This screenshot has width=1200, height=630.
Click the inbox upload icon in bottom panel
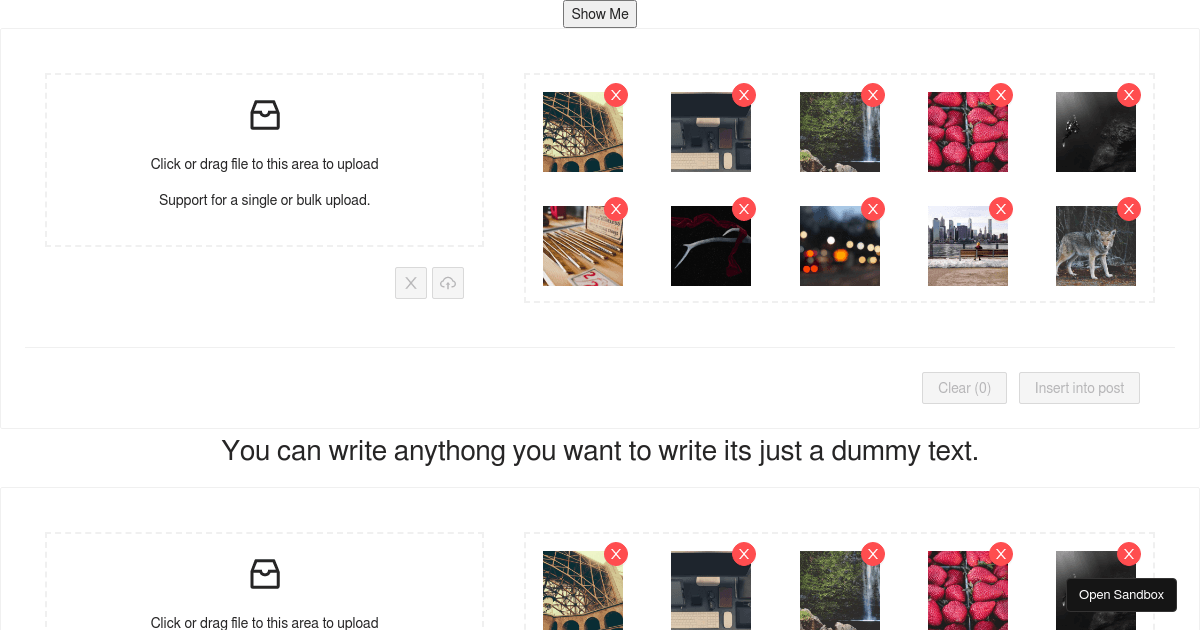click(x=265, y=574)
